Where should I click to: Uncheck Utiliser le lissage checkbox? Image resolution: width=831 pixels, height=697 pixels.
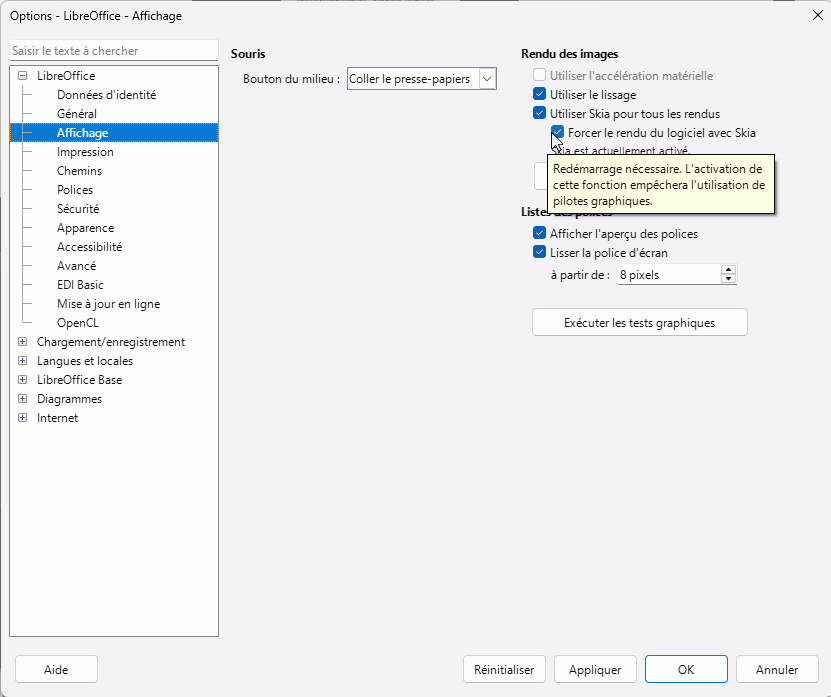click(540, 95)
